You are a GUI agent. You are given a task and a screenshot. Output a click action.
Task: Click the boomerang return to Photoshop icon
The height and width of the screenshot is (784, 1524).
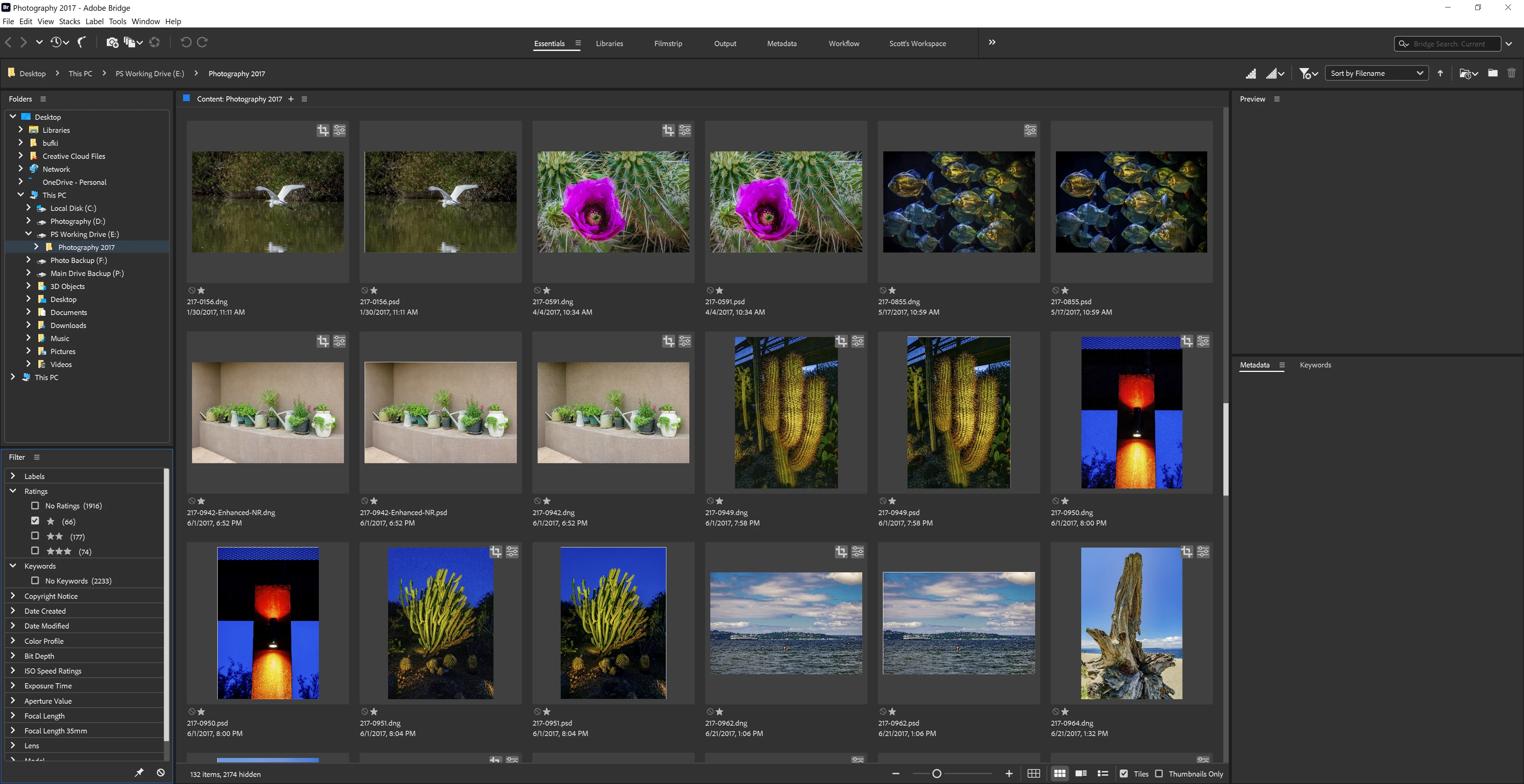click(82, 42)
